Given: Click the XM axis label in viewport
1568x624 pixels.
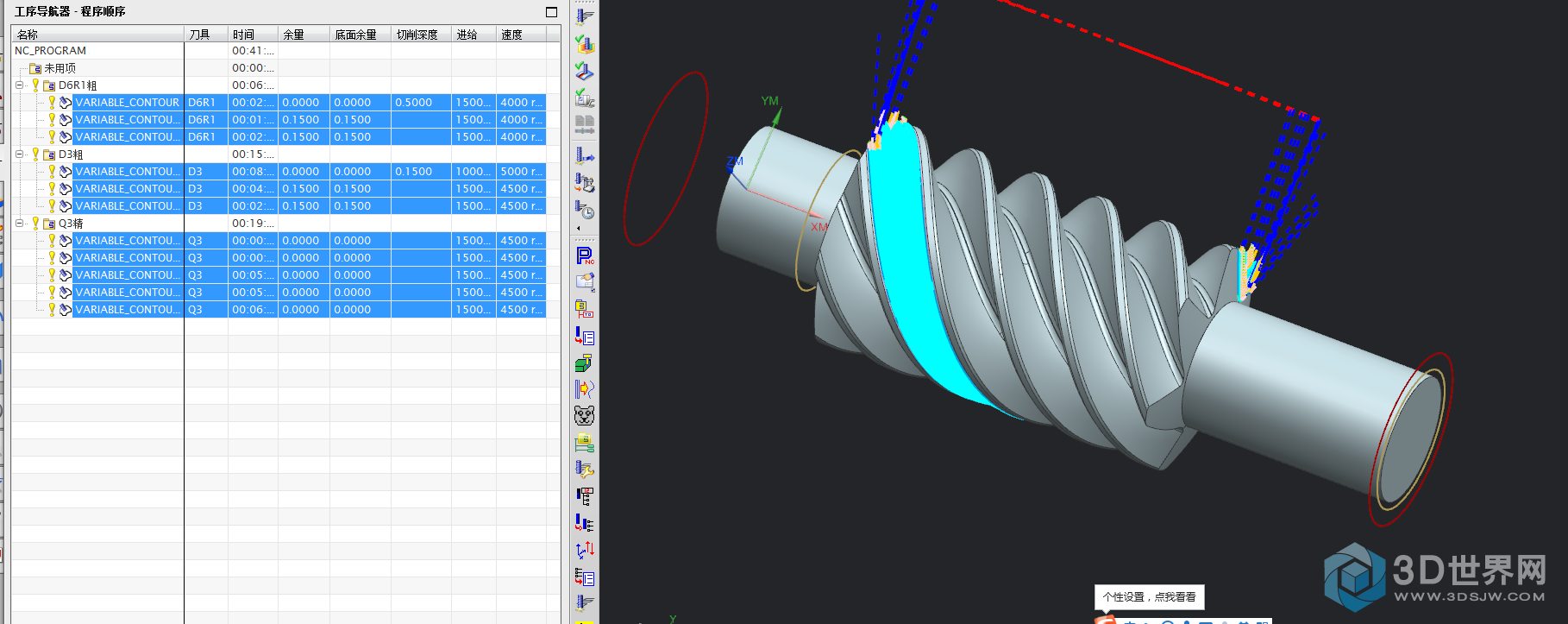Looking at the screenshot, I should tap(818, 227).
